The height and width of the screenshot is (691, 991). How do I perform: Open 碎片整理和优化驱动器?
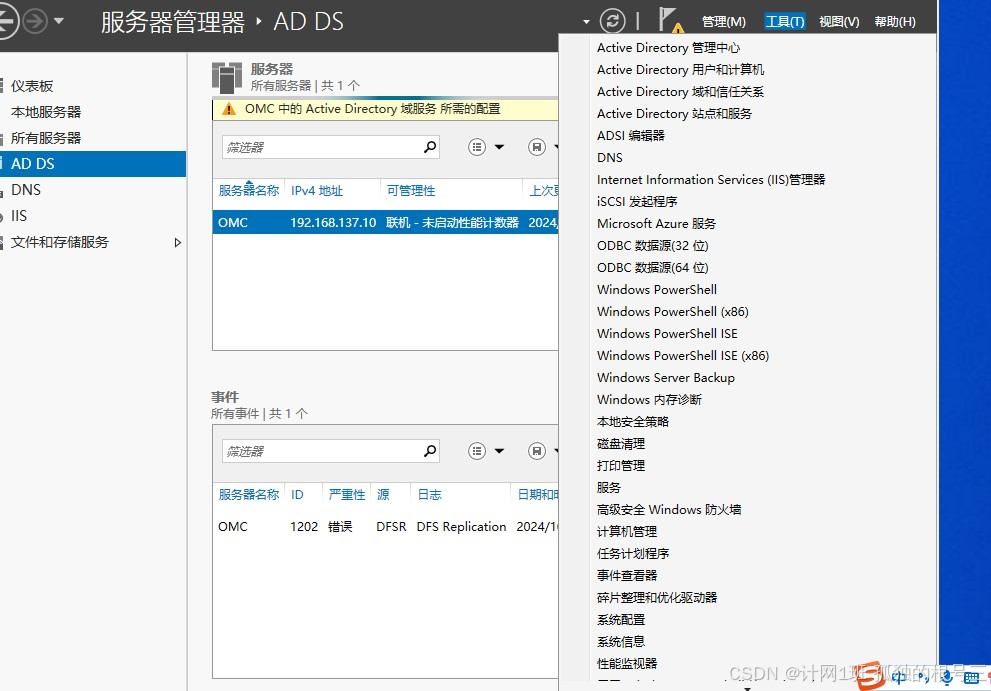657,597
